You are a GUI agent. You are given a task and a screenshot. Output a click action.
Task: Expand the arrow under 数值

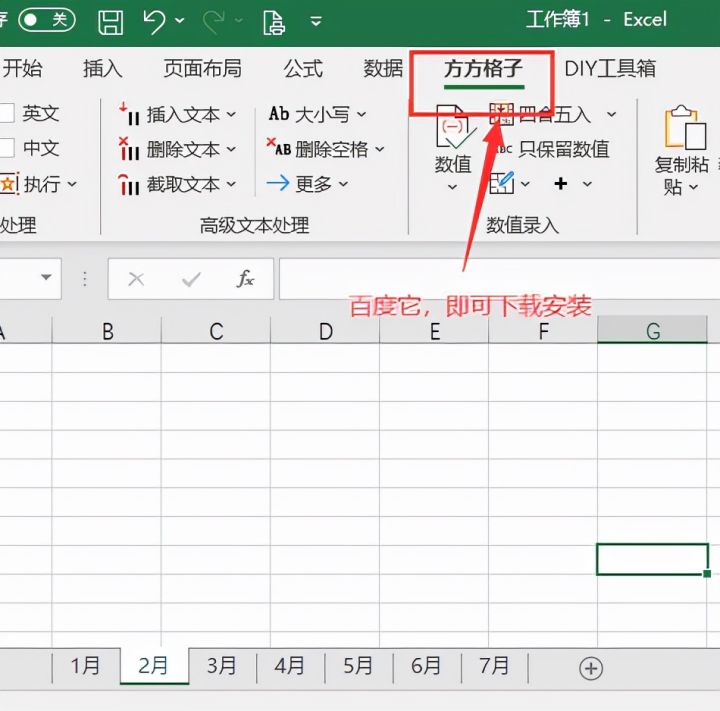click(x=452, y=187)
